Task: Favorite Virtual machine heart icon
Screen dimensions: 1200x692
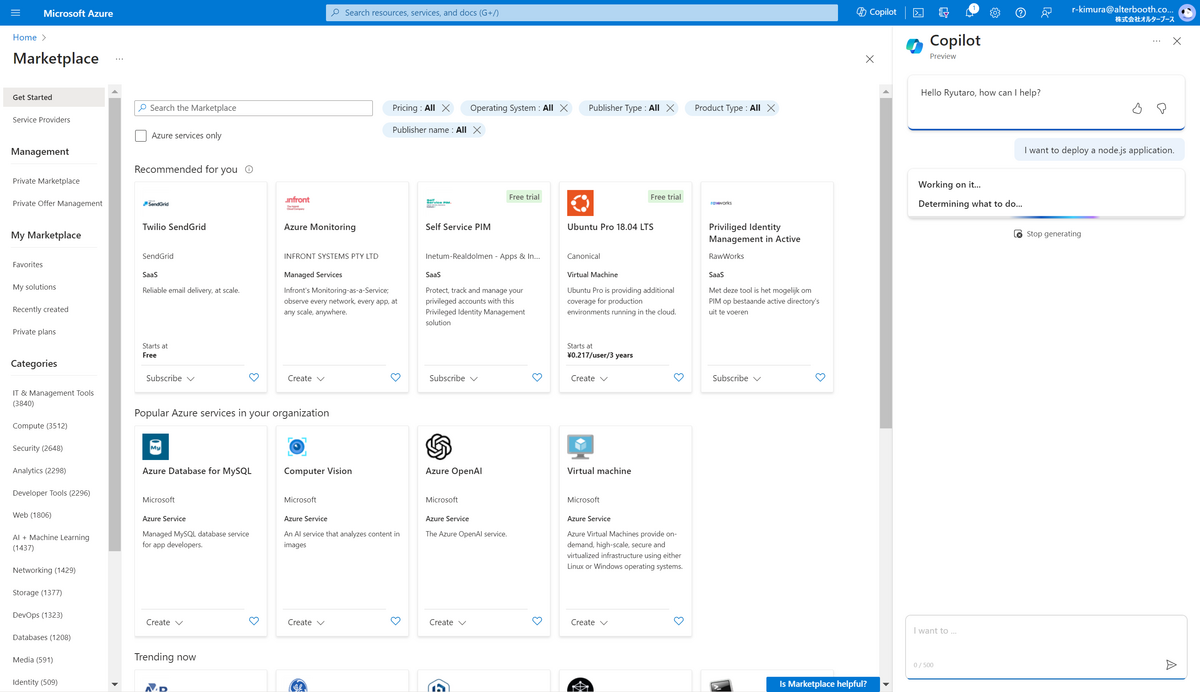Action: 679,622
